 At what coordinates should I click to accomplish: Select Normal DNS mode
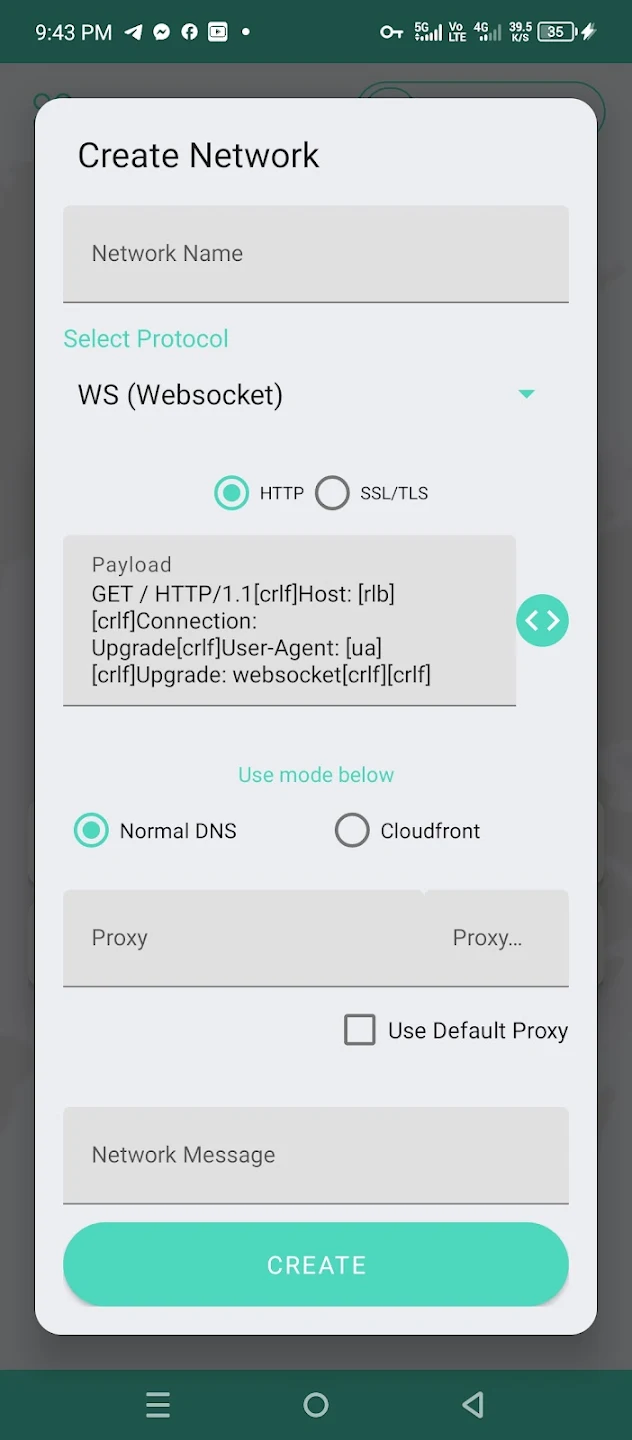[91, 830]
